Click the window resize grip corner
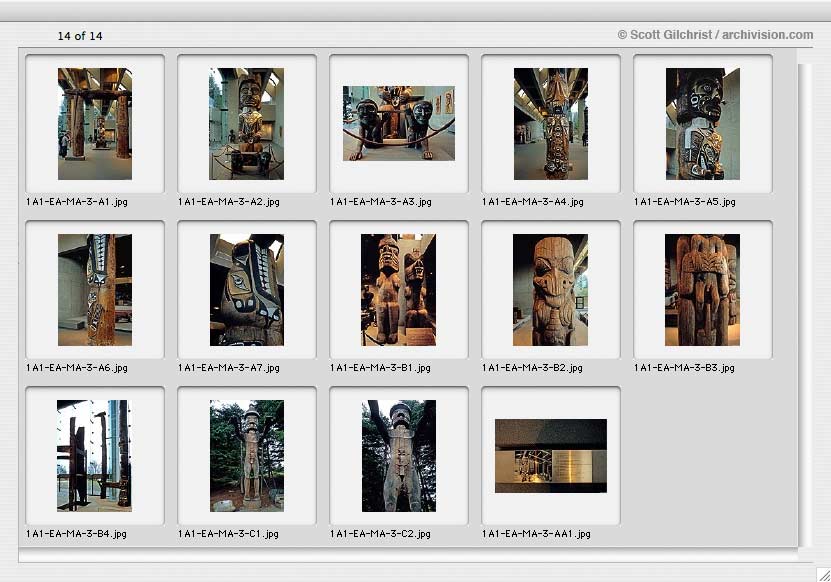Viewport: 831px width, 582px height. coord(823,575)
